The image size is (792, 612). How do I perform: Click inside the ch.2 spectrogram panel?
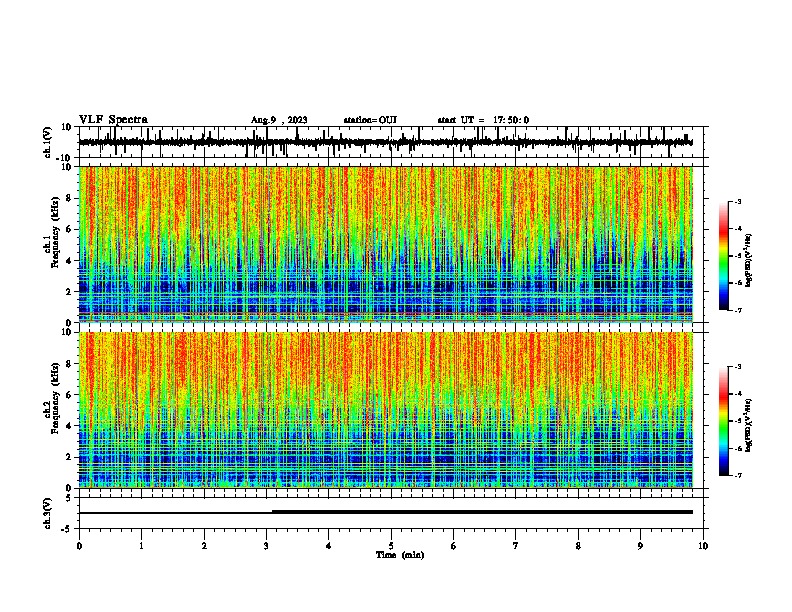tap(385, 410)
